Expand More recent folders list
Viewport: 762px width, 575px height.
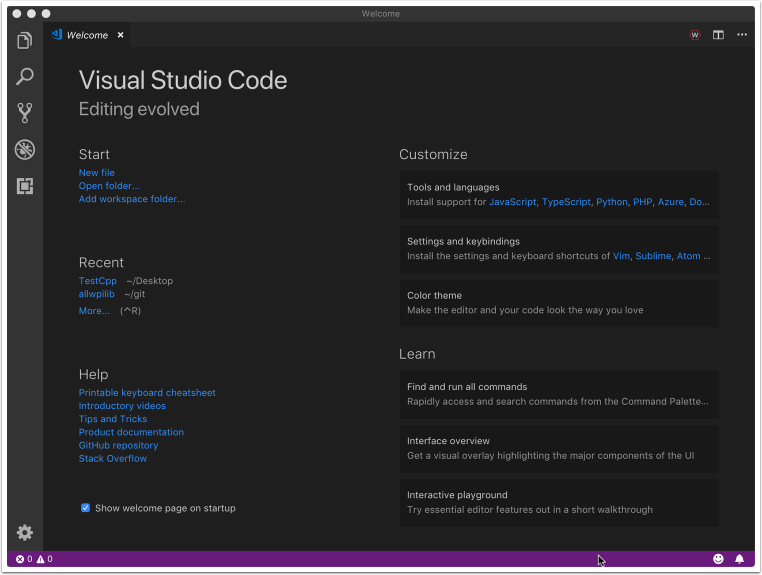[94, 311]
